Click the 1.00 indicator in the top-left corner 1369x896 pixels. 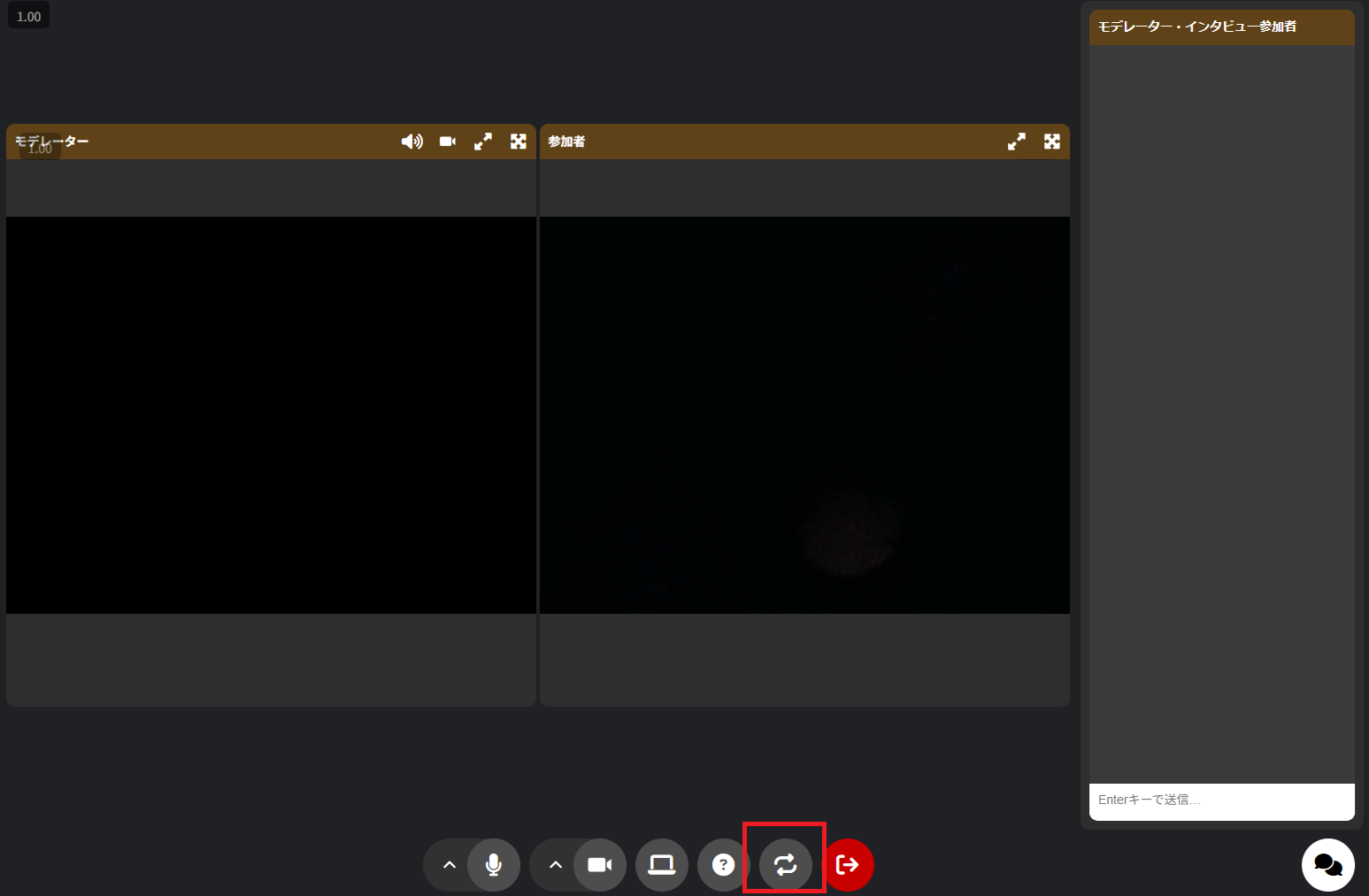pyautogui.click(x=29, y=16)
